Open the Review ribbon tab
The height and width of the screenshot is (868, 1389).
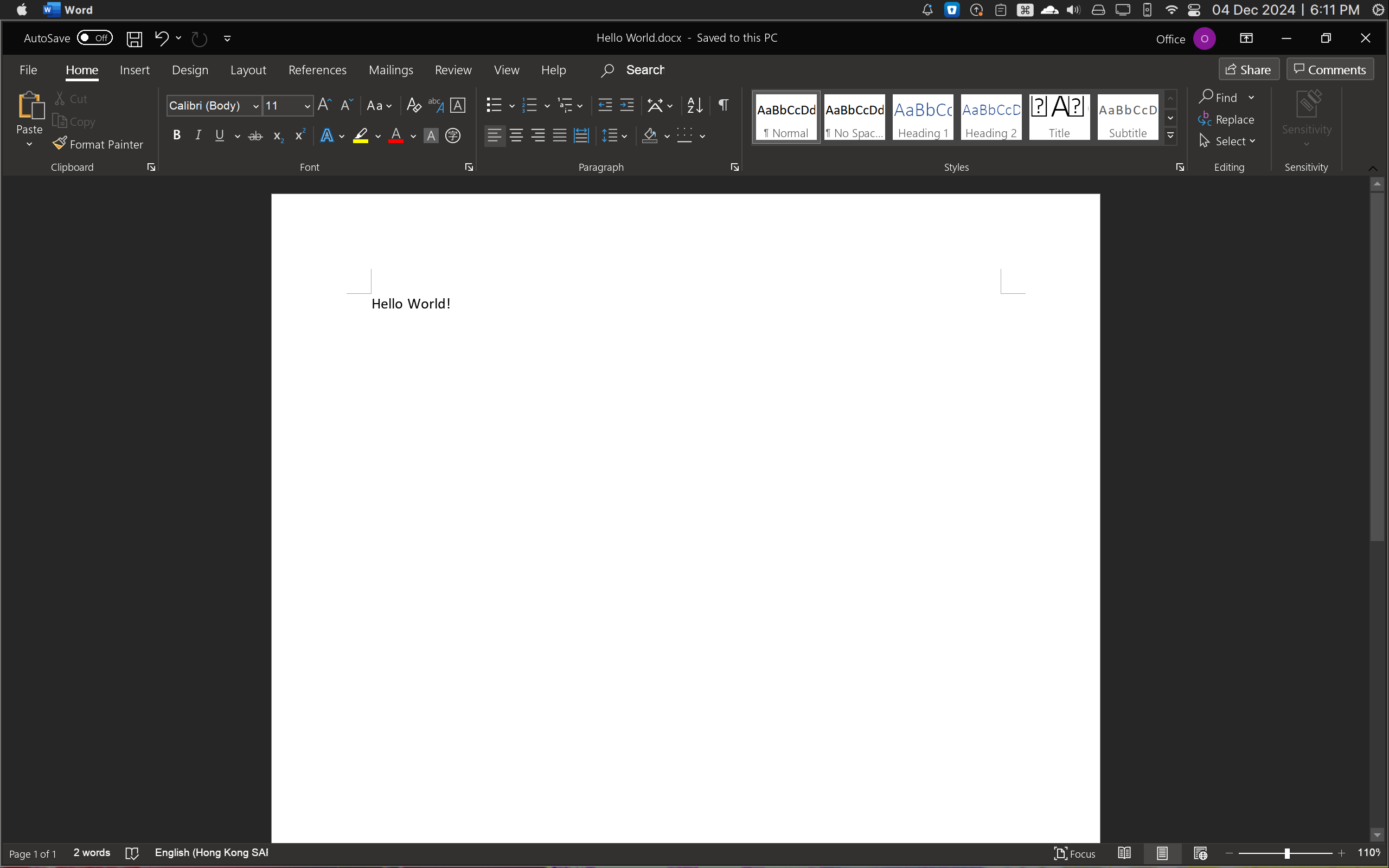pos(452,69)
